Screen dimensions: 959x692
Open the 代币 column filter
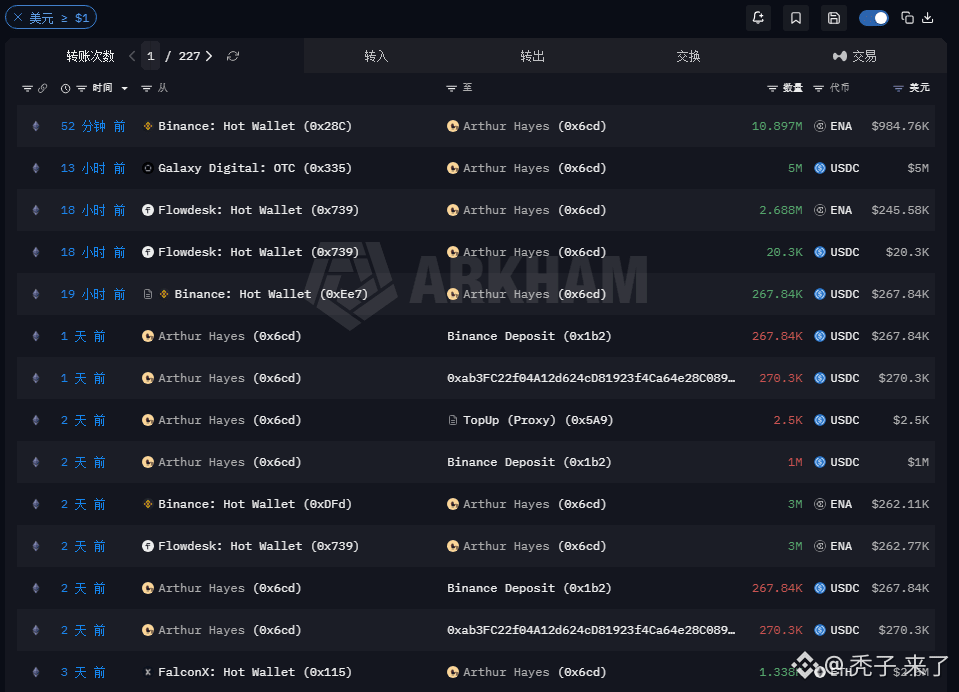click(x=818, y=89)
